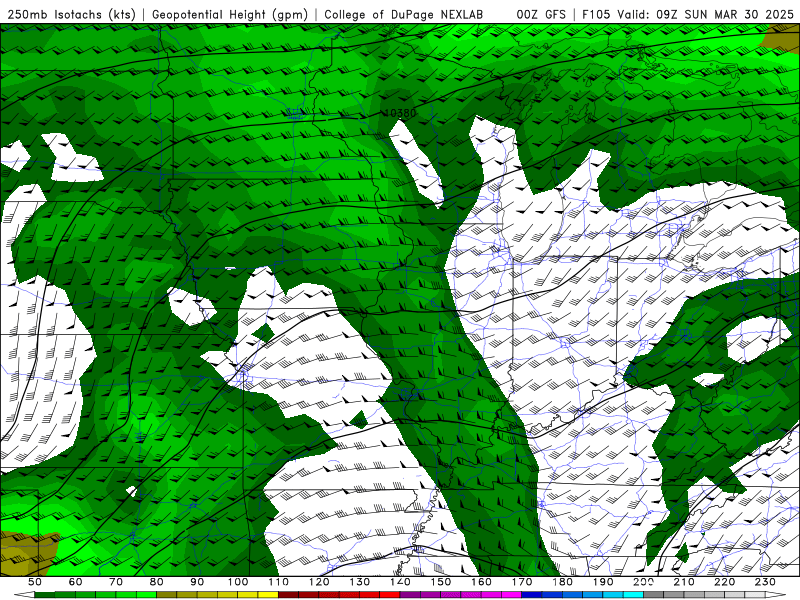800x600 pixels.
Task: Click the 160 value on the color scale
Action: 481,582
